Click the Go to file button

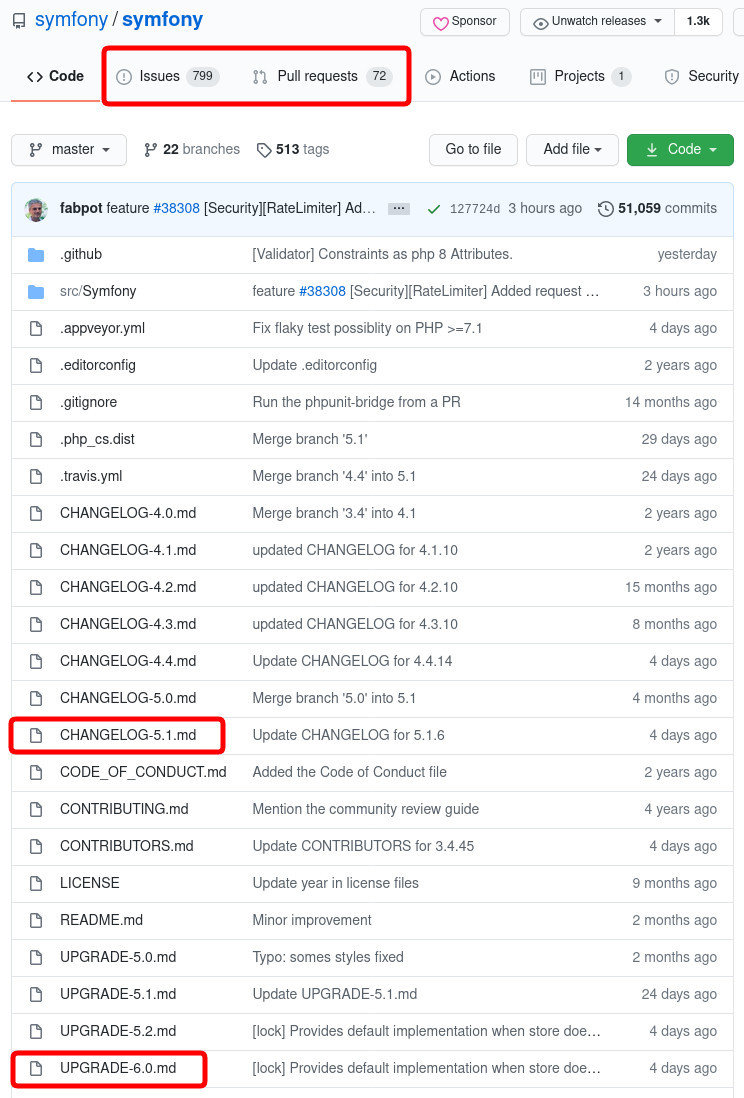473,150
